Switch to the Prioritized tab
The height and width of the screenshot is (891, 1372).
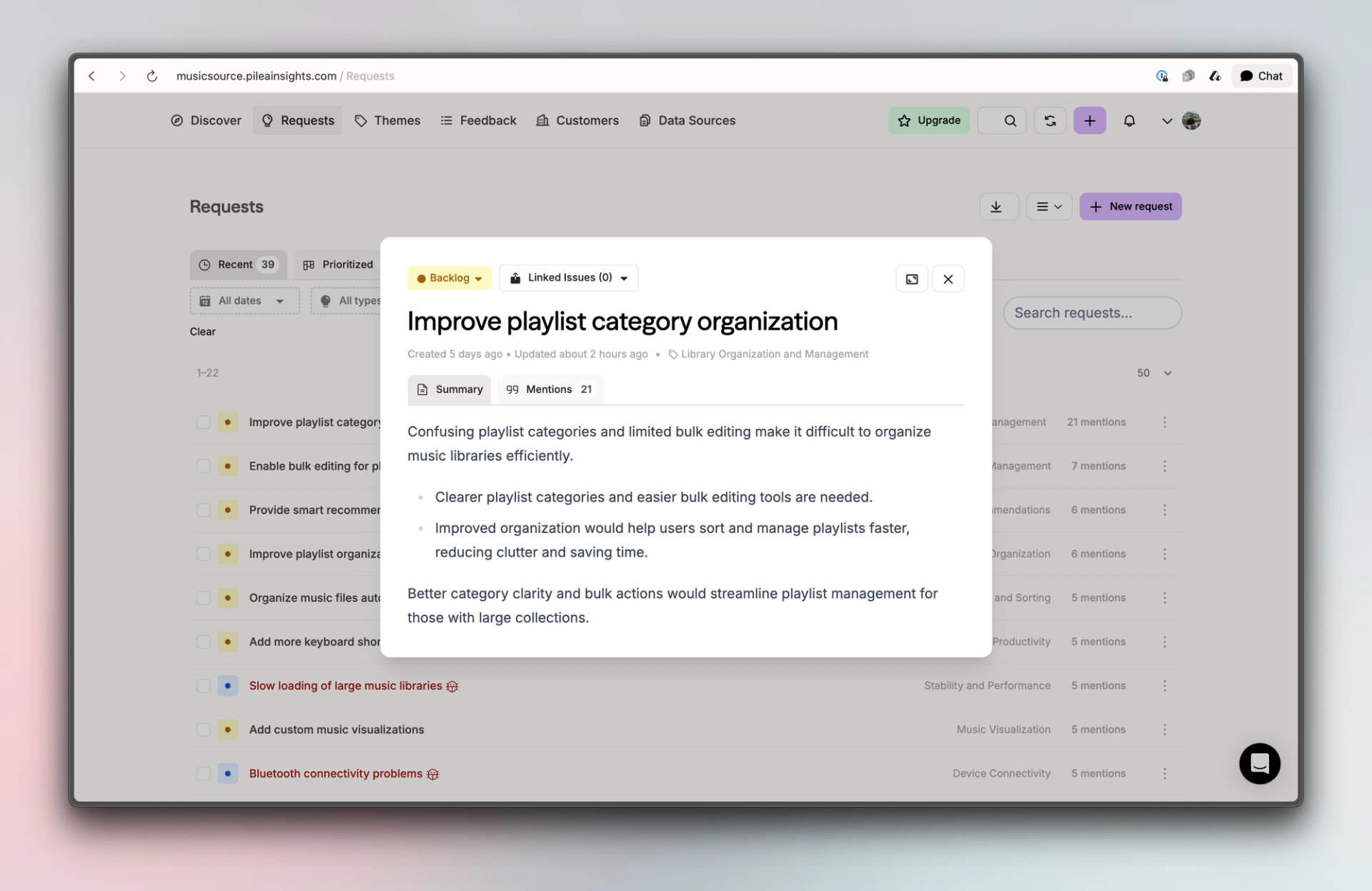coord(337,264)
